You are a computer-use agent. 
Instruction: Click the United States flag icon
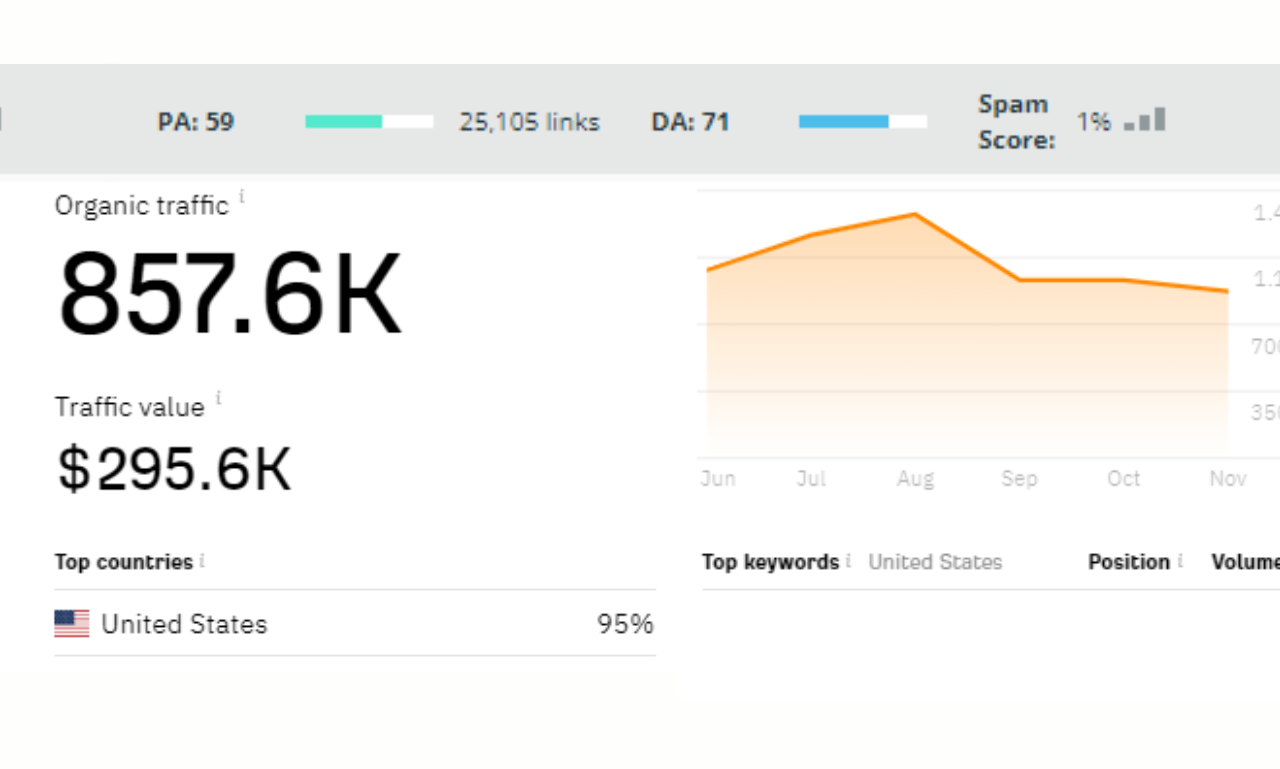72,624
